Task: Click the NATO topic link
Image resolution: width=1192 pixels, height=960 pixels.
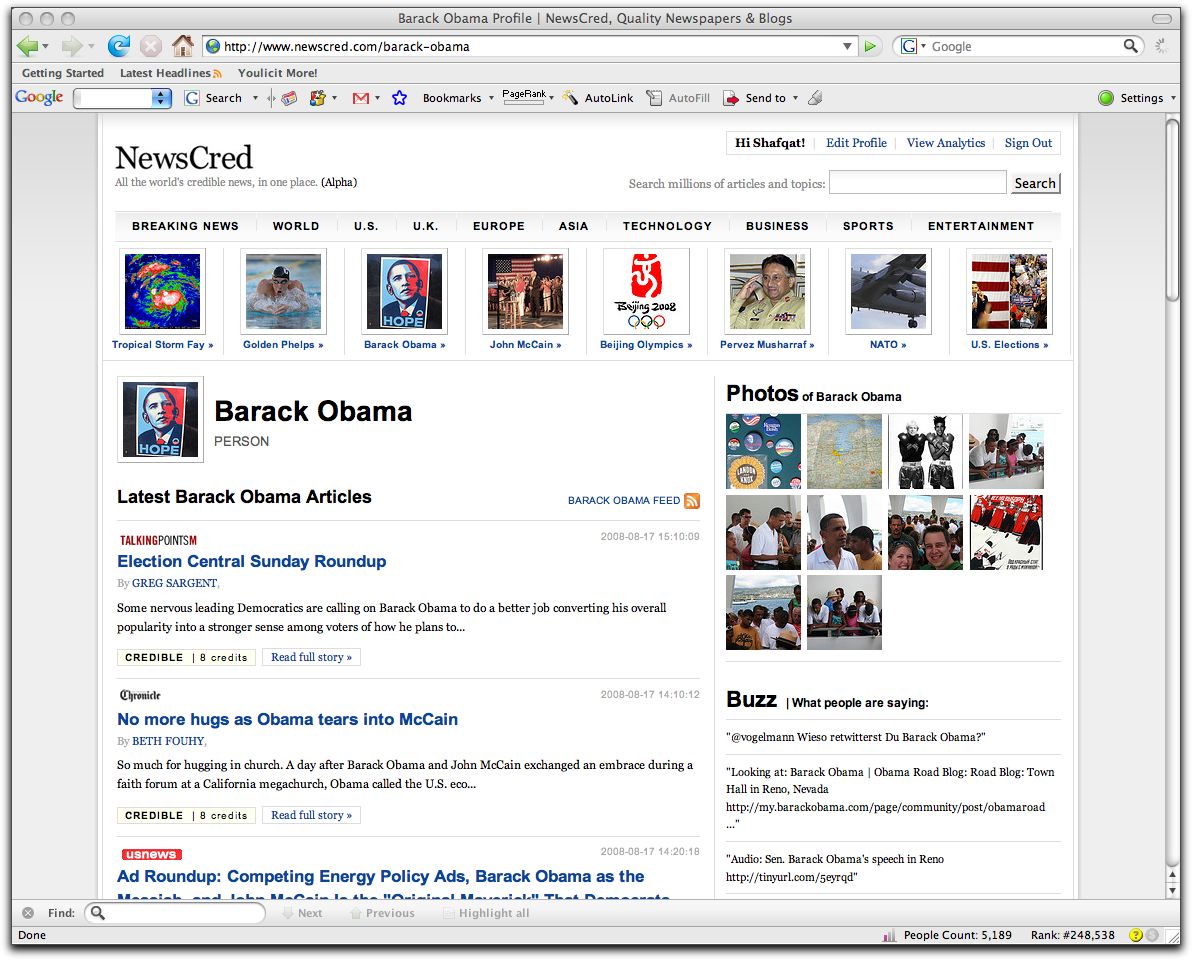Action: [888, 344]
